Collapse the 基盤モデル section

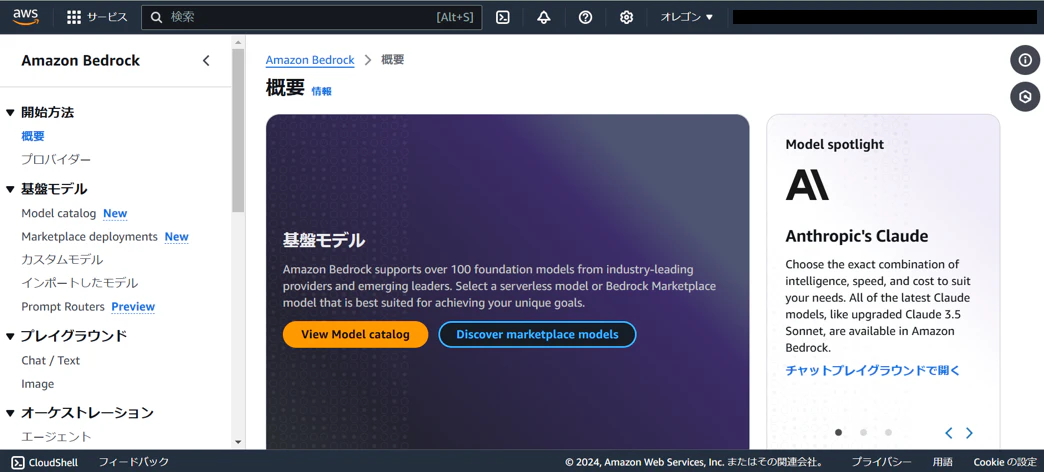point(10,189)
